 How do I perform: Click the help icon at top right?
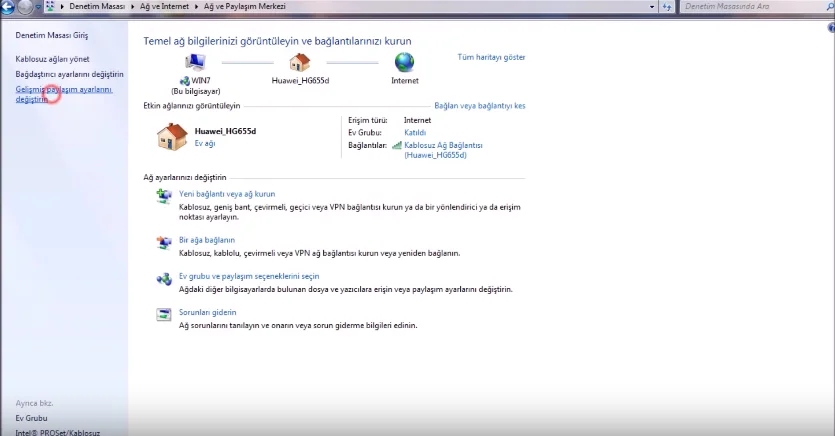[831, 28]
